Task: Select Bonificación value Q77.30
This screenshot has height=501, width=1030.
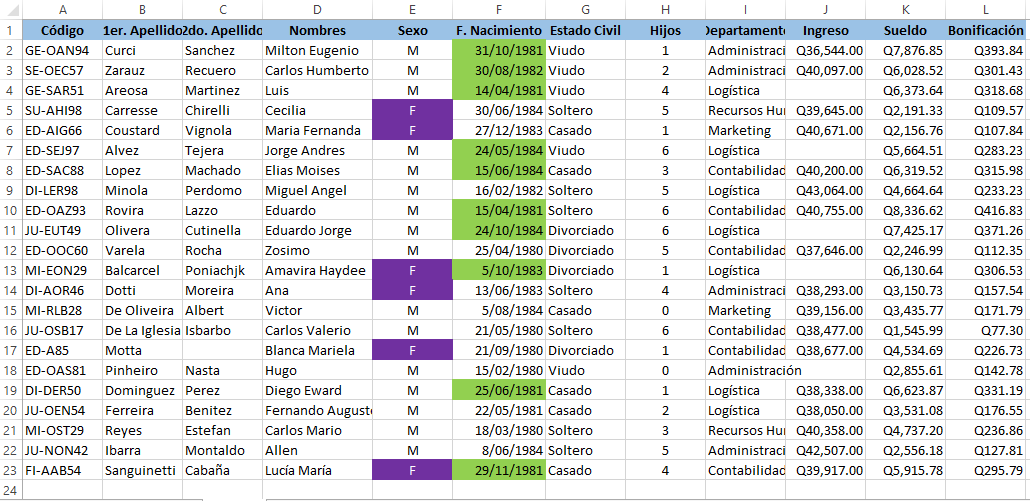Action: (x=987, y=330)
